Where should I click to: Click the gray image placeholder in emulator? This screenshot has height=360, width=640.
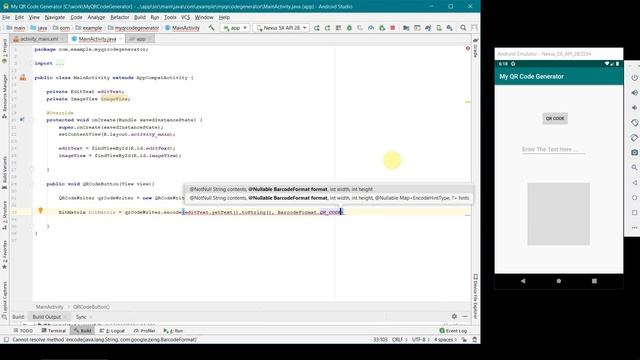[x=558, y=214]
